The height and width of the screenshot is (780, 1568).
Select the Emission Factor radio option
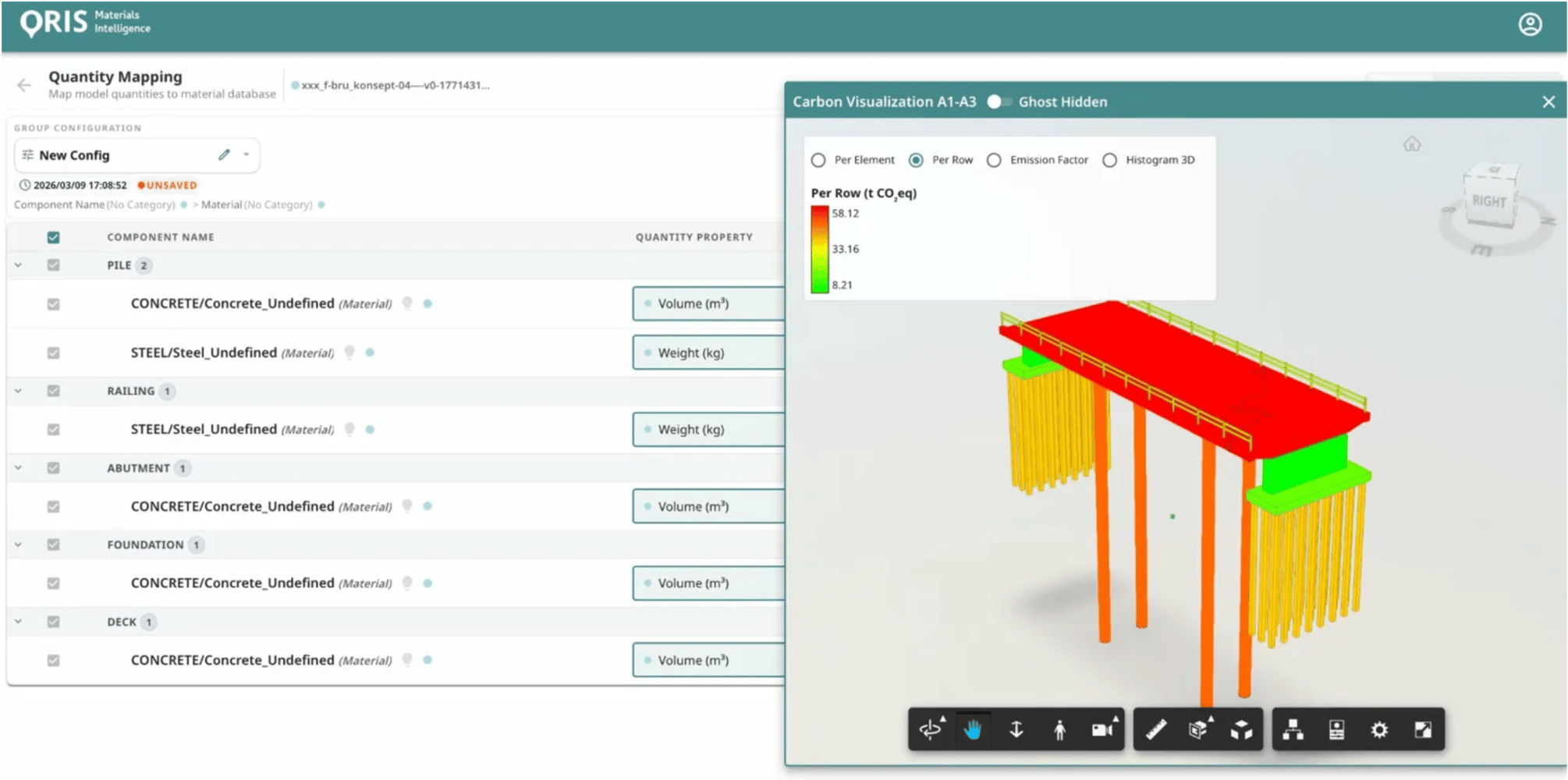(x=994, y=160)
